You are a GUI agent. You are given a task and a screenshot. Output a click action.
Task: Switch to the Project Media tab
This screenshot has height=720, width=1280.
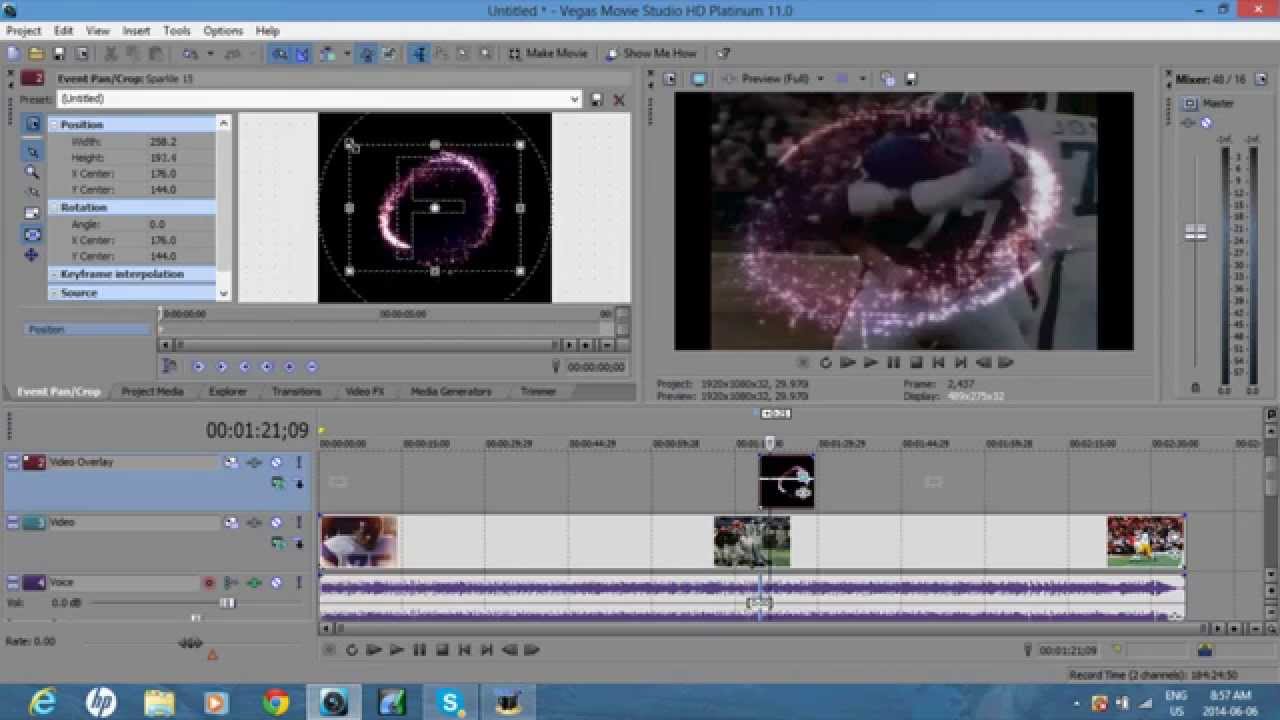(152, 391)
